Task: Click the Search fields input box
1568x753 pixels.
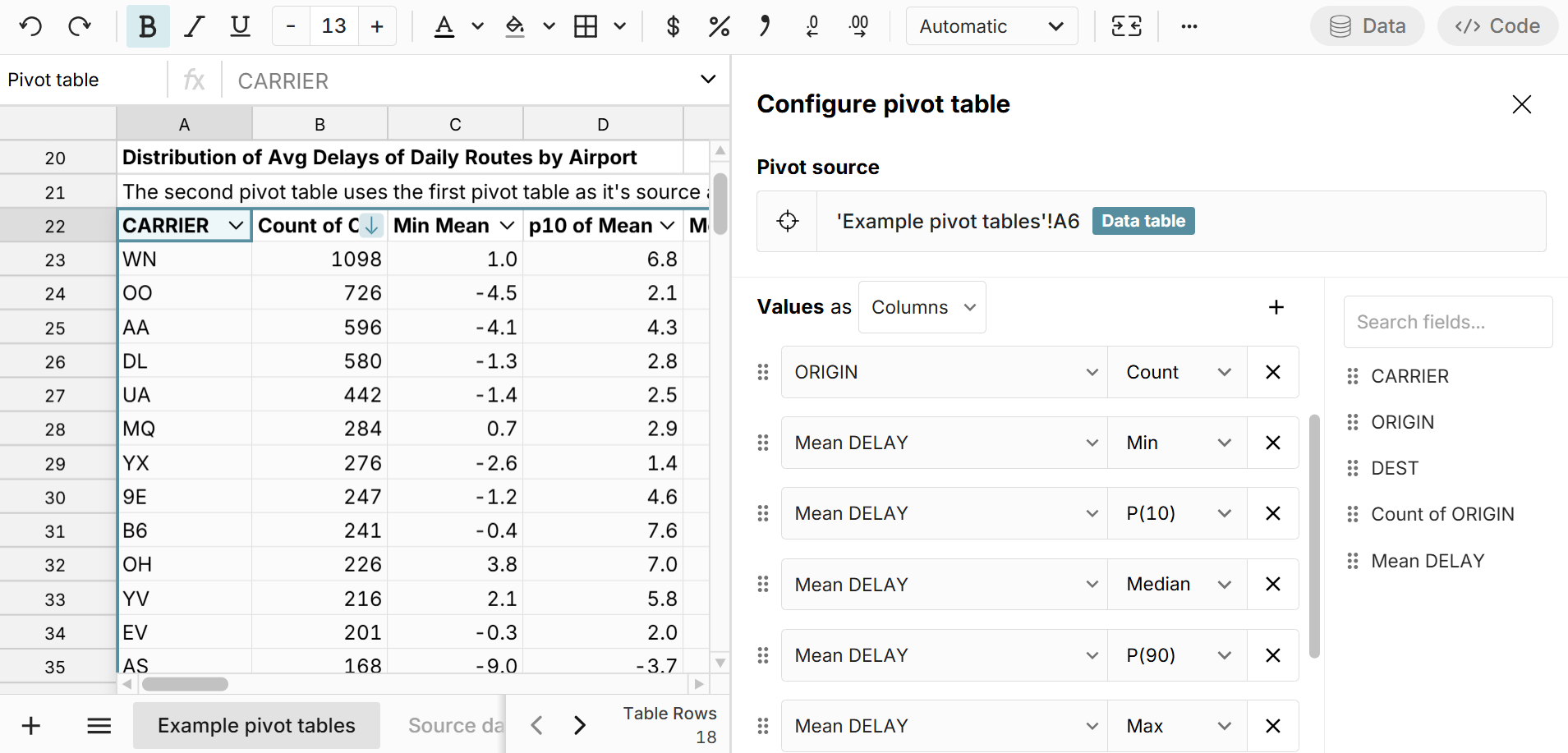Action: 1447,322
